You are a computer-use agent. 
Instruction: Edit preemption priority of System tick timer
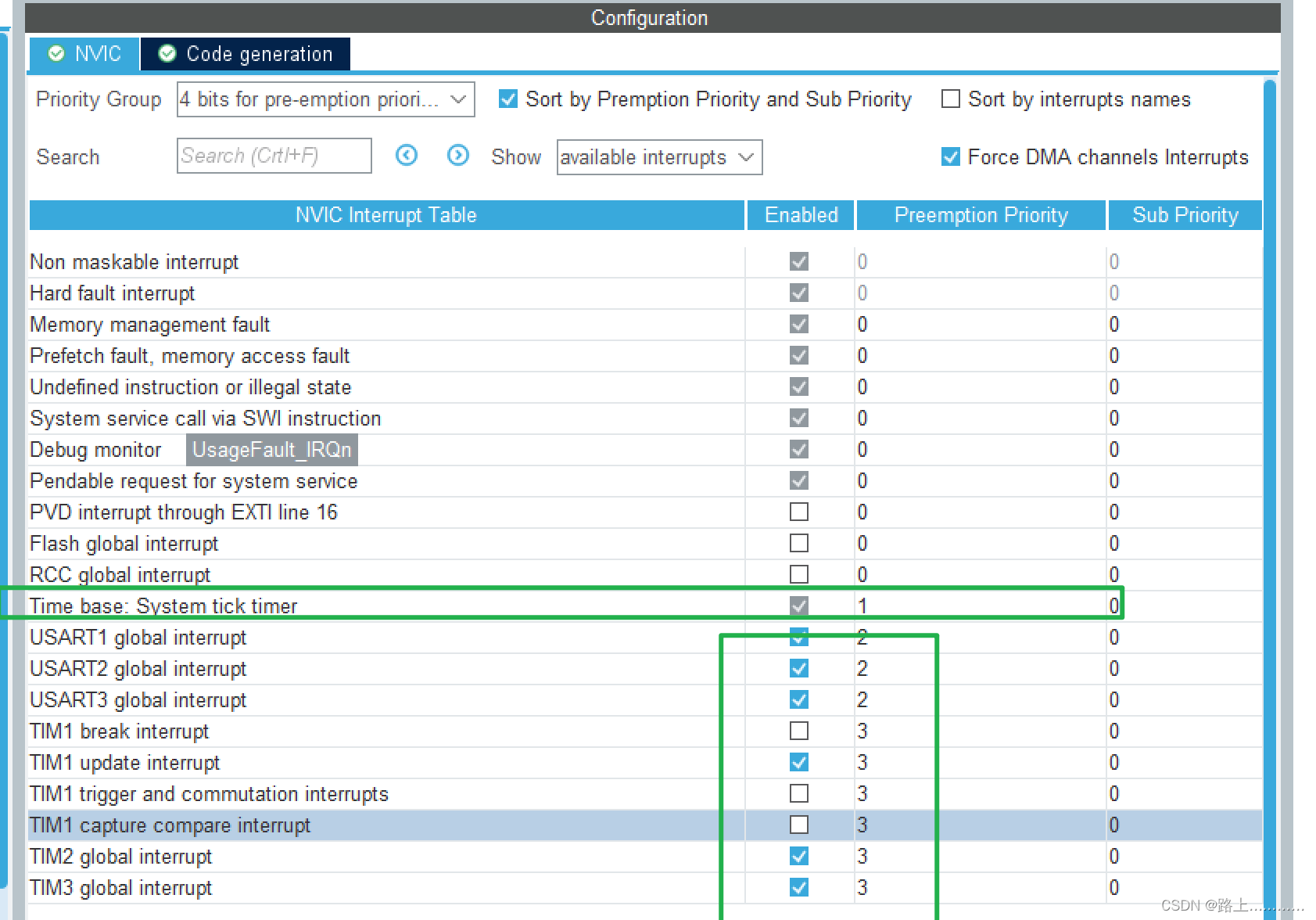coord(981,606)
